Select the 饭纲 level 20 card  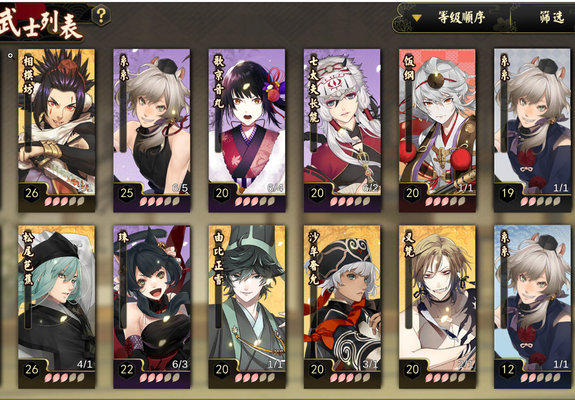[x=437, y=130]
